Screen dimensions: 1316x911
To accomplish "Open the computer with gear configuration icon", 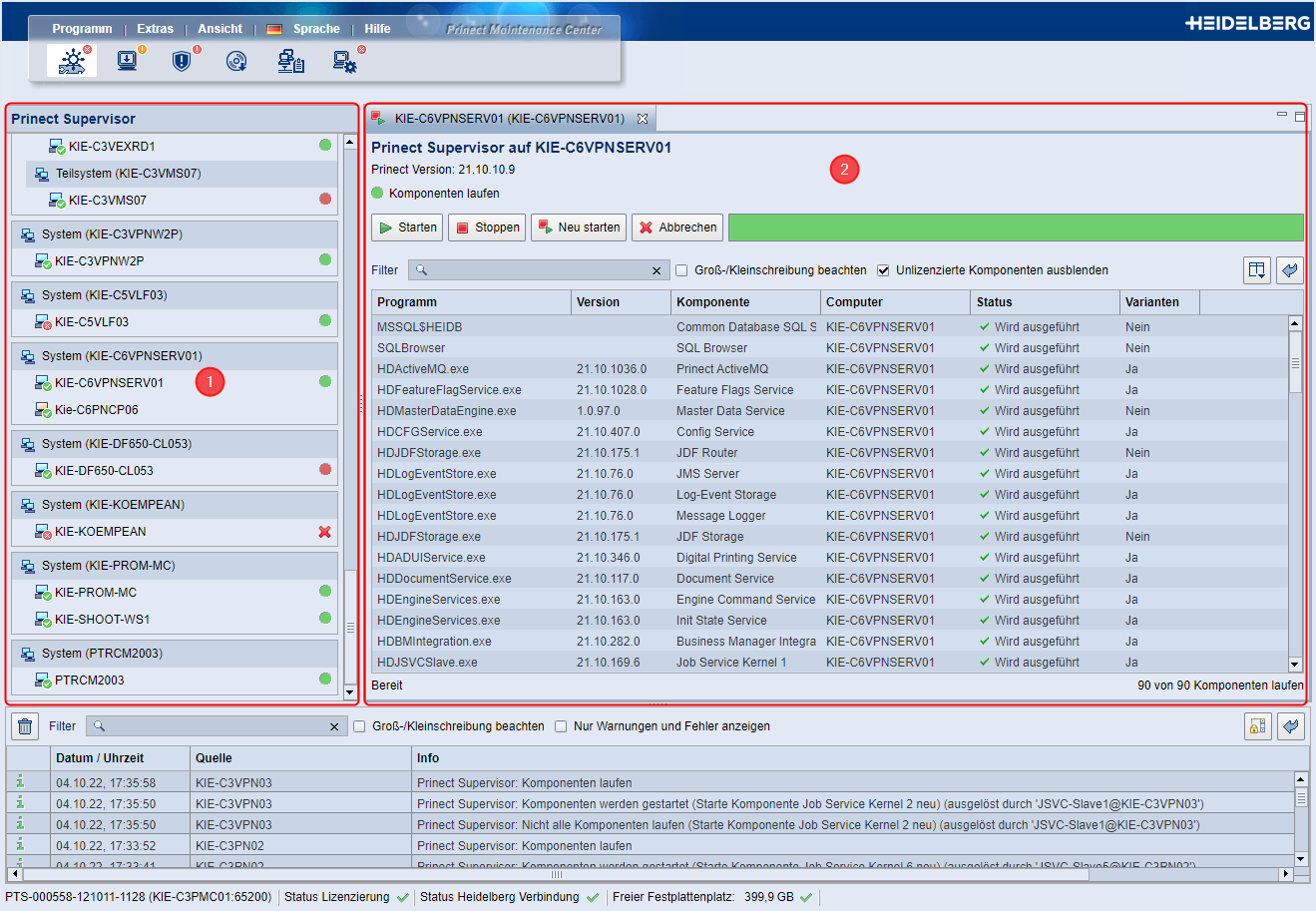I will [x=345, y=62].
